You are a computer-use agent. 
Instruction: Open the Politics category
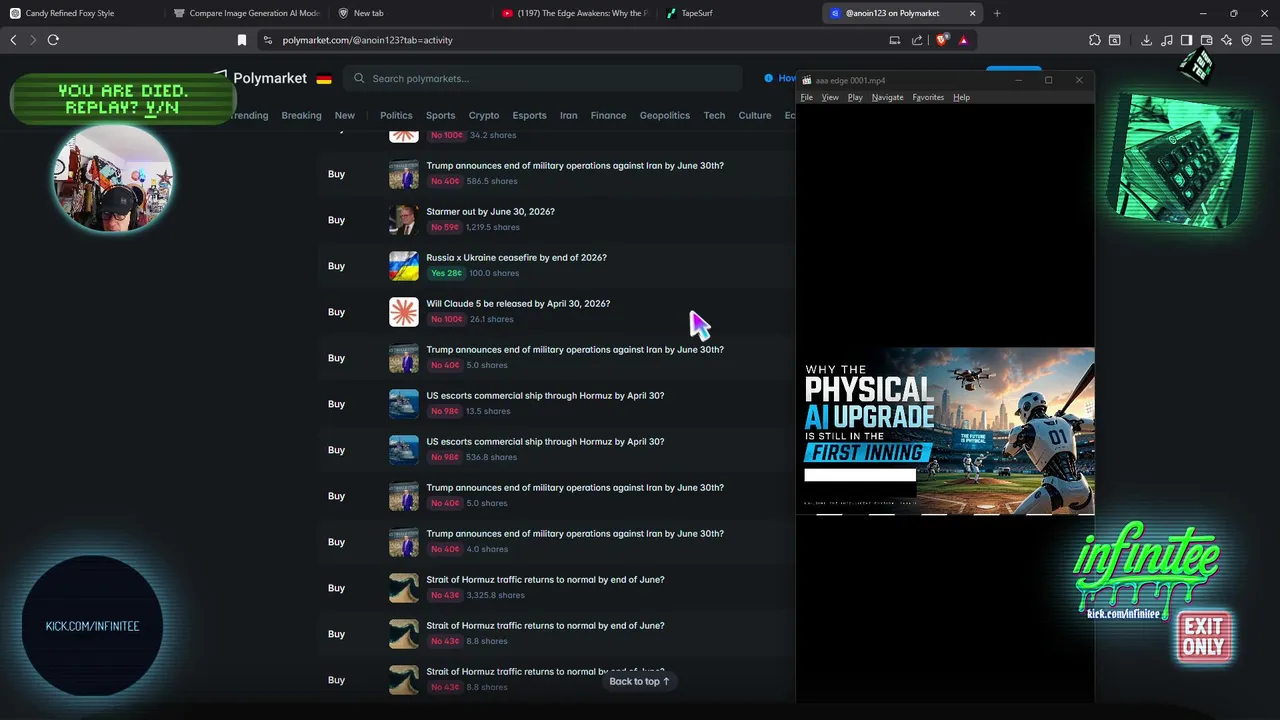(x=396, y=115)
